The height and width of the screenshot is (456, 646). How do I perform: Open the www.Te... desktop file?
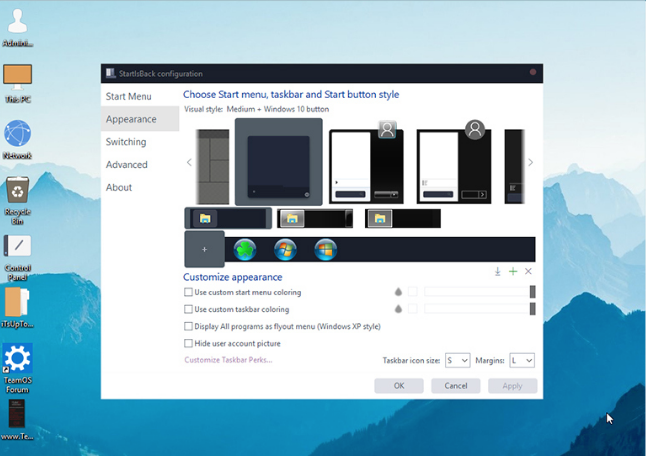pyautogui.click(x=17, y=419)
